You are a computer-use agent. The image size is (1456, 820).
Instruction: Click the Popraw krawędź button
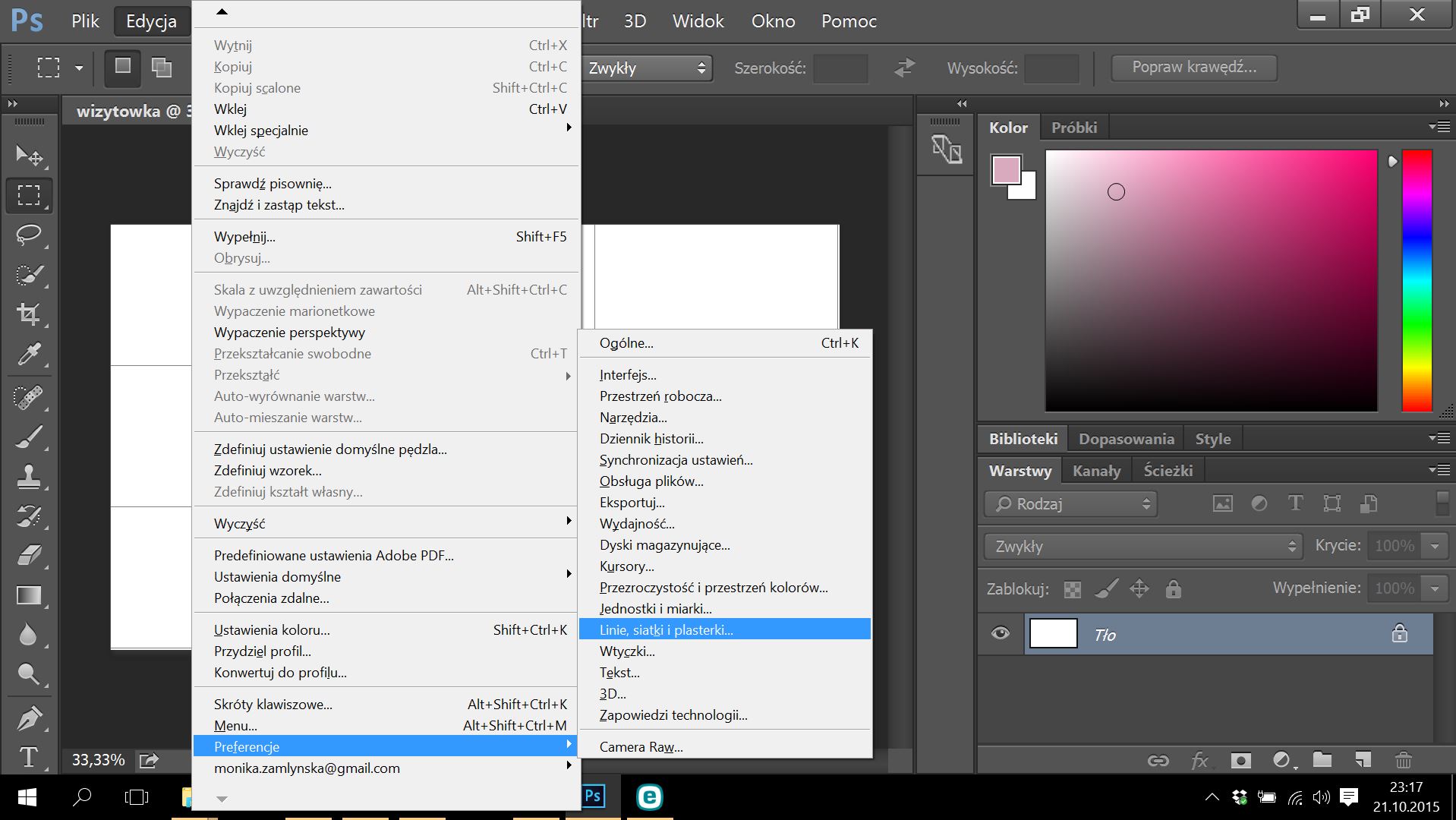click(1194, 68)
